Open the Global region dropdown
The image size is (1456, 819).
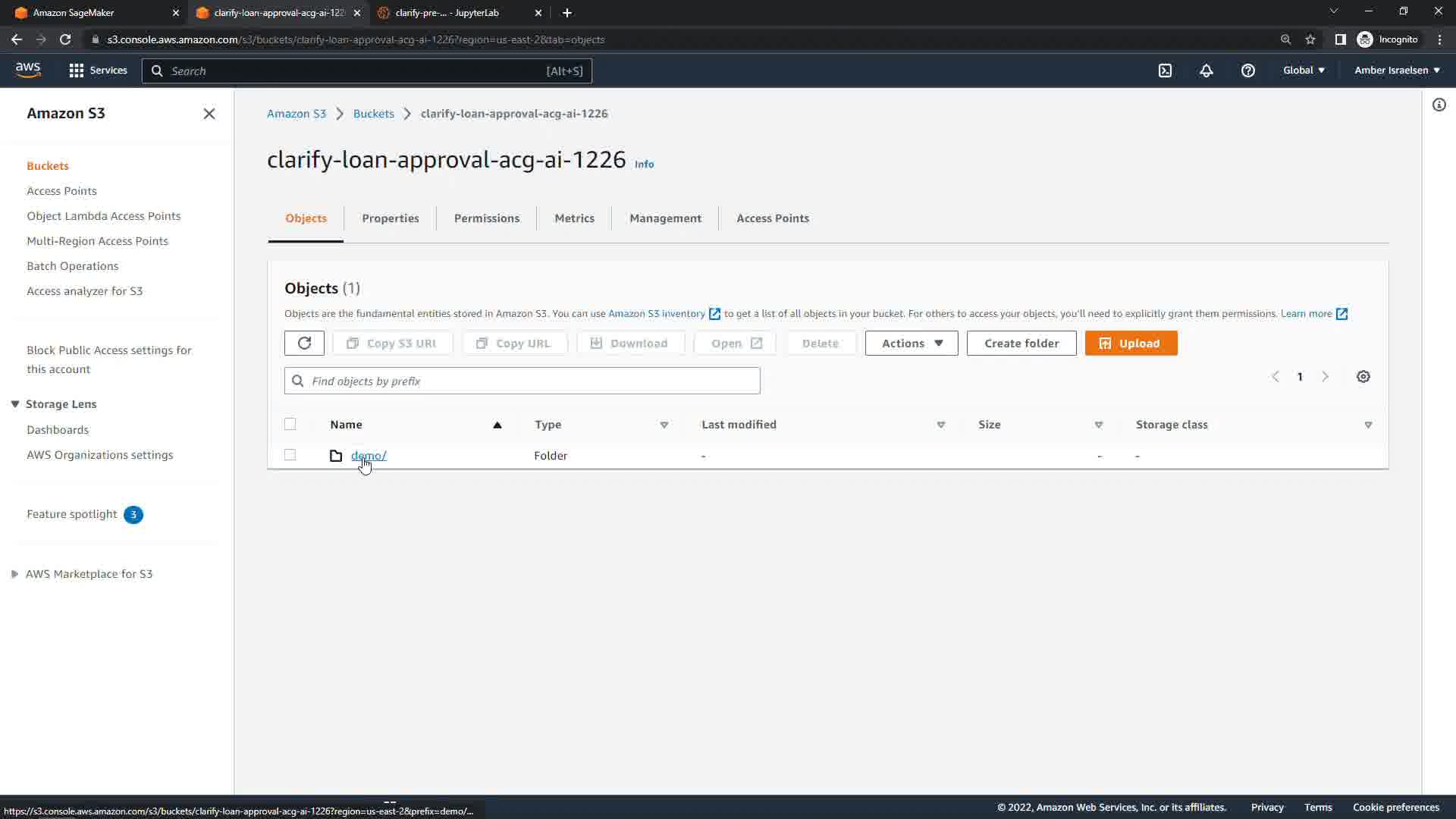coord(1304,70)
